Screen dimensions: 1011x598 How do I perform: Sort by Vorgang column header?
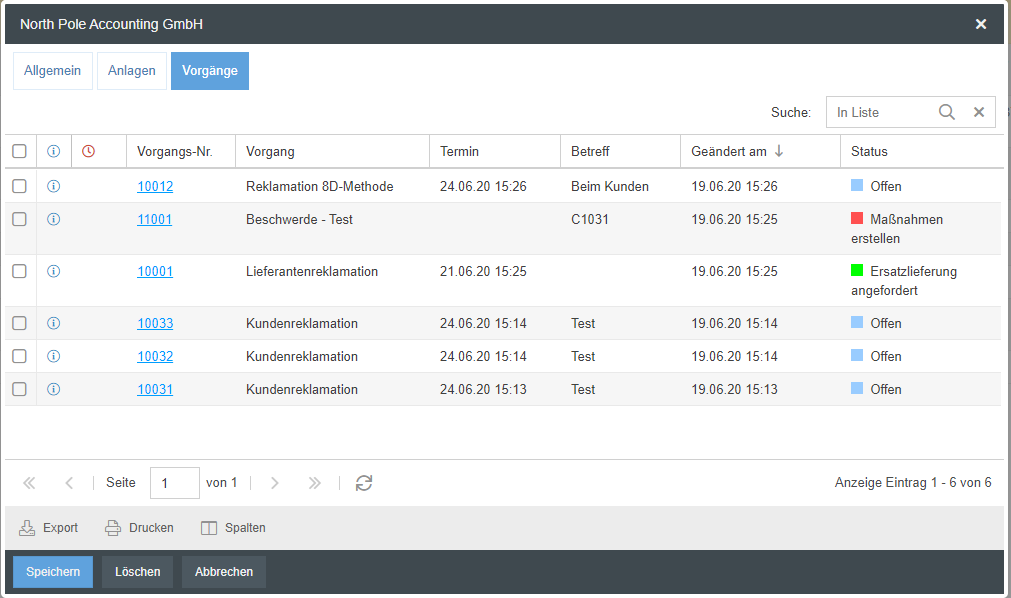pyautogui.click(x=333, y=151)
